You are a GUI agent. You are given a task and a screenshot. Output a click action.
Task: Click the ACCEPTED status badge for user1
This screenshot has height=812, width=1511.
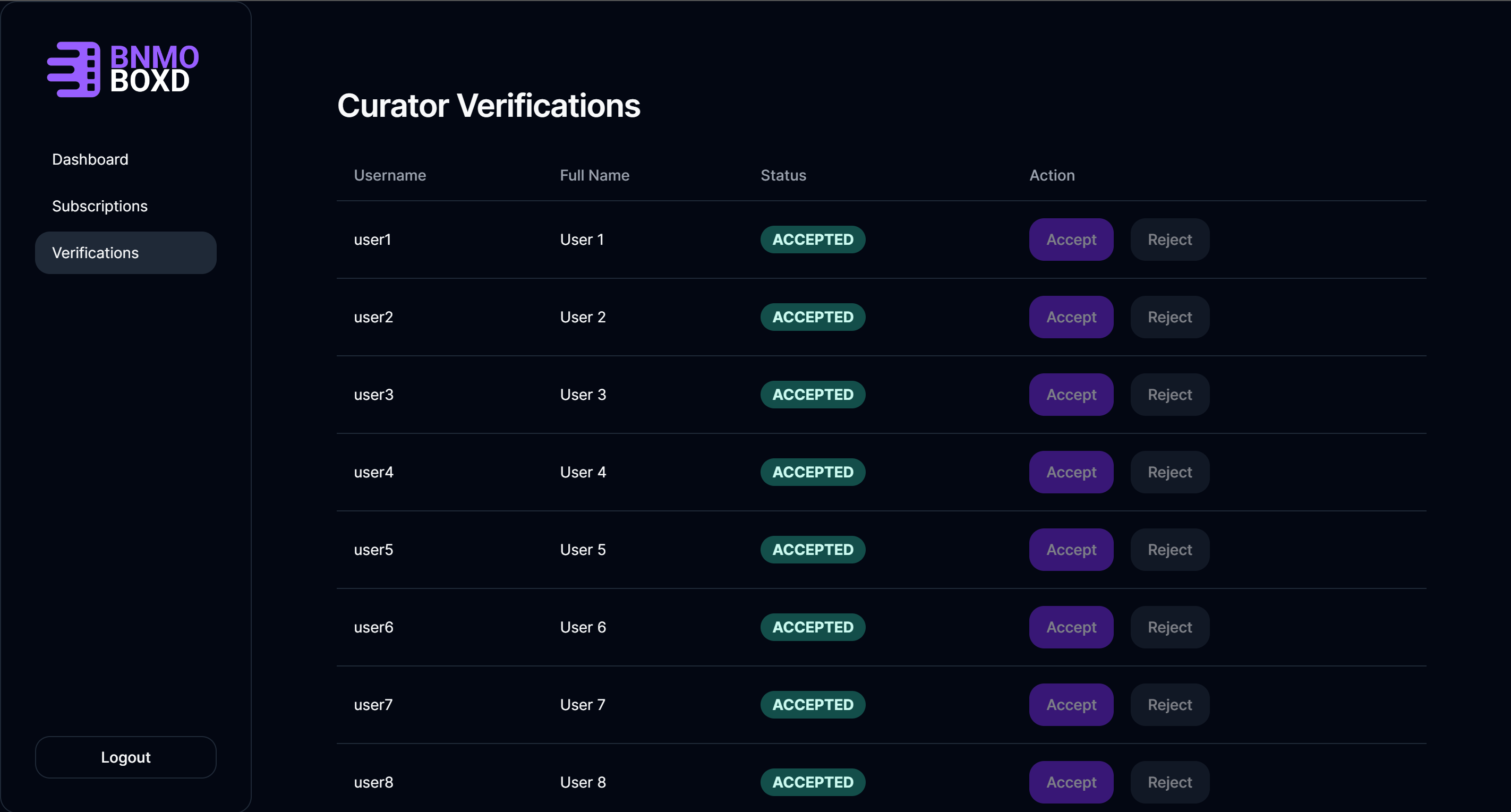point(813,240)
